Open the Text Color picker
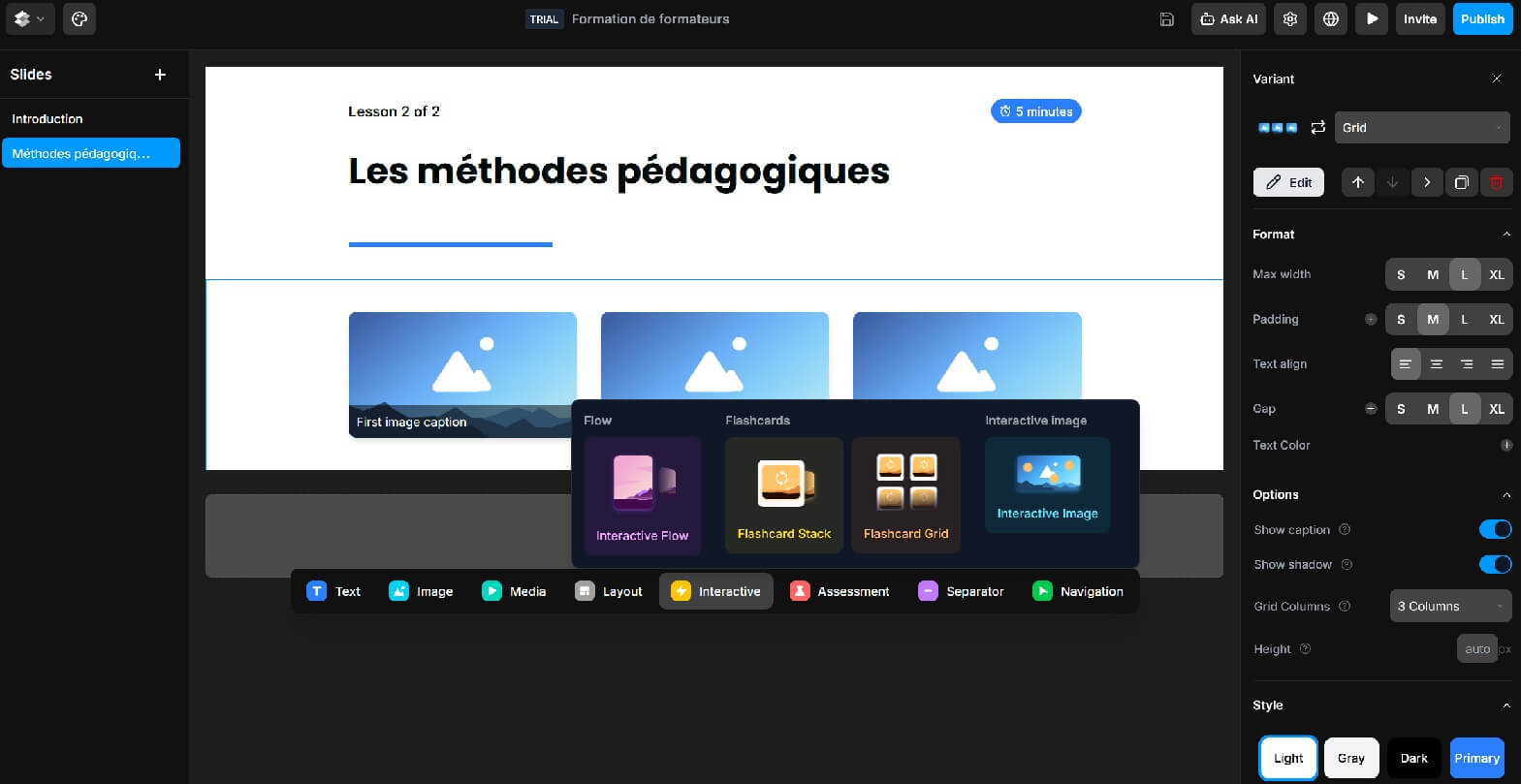The height and width of the screenshot is (784, 1521). 1506,445
